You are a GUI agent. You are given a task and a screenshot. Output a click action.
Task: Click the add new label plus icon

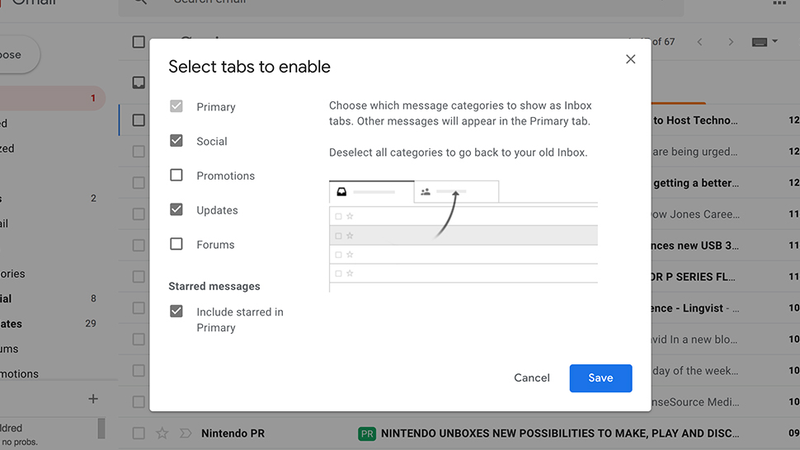coord(93,399)
